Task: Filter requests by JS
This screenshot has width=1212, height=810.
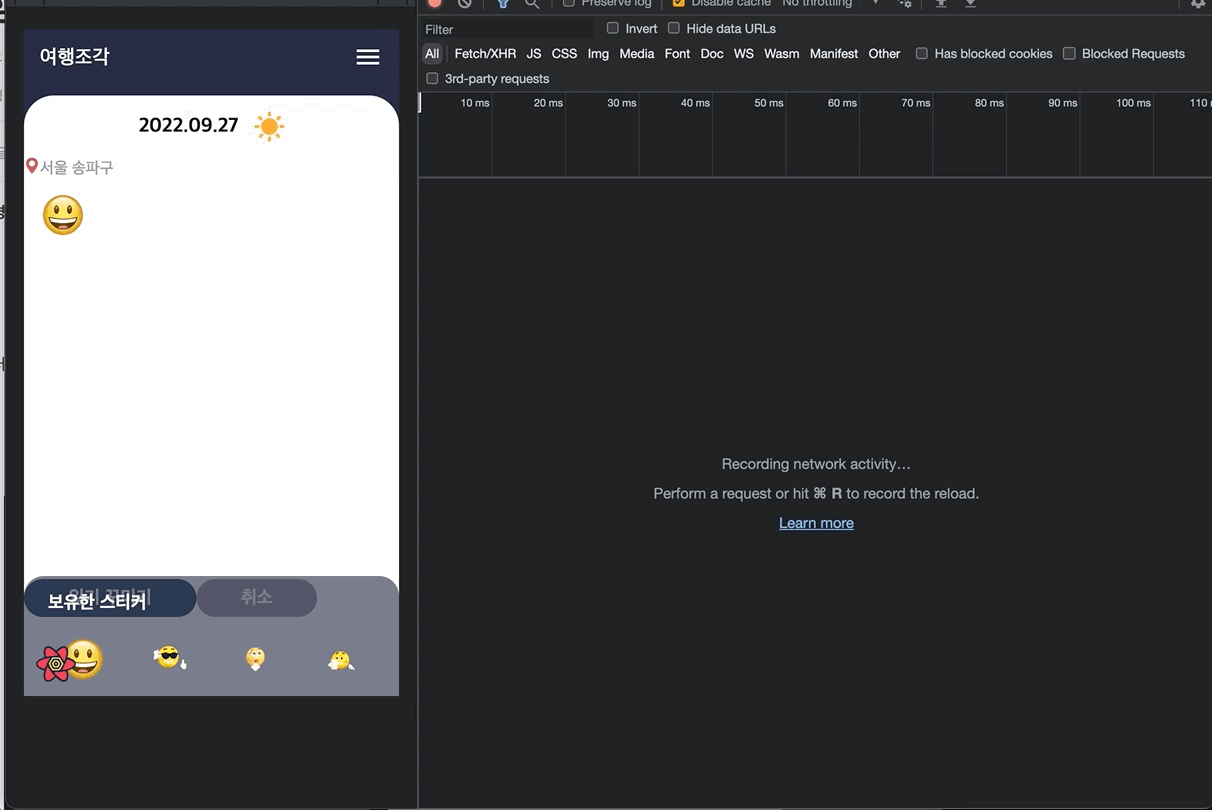Action: click(534, 54)
